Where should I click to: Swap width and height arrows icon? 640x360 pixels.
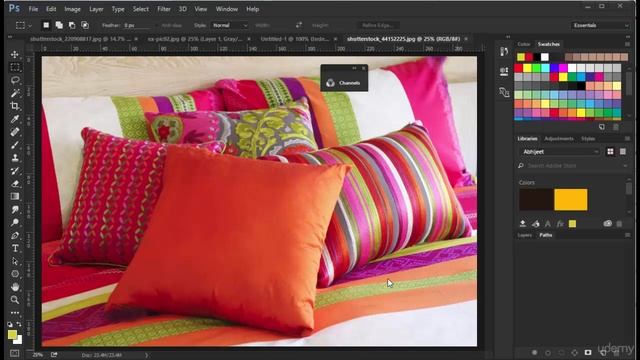pos(299,25)
